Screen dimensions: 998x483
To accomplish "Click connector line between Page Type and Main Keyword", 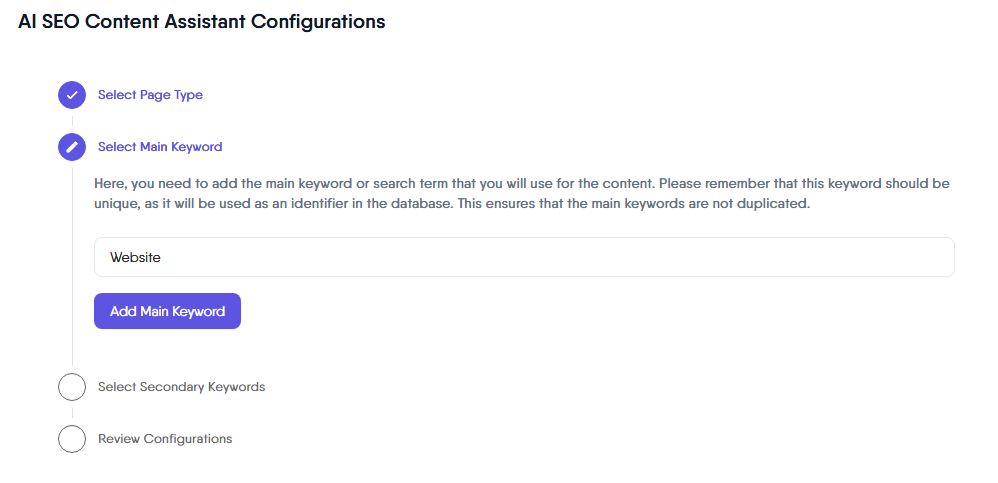I will [x=72, y=121].
